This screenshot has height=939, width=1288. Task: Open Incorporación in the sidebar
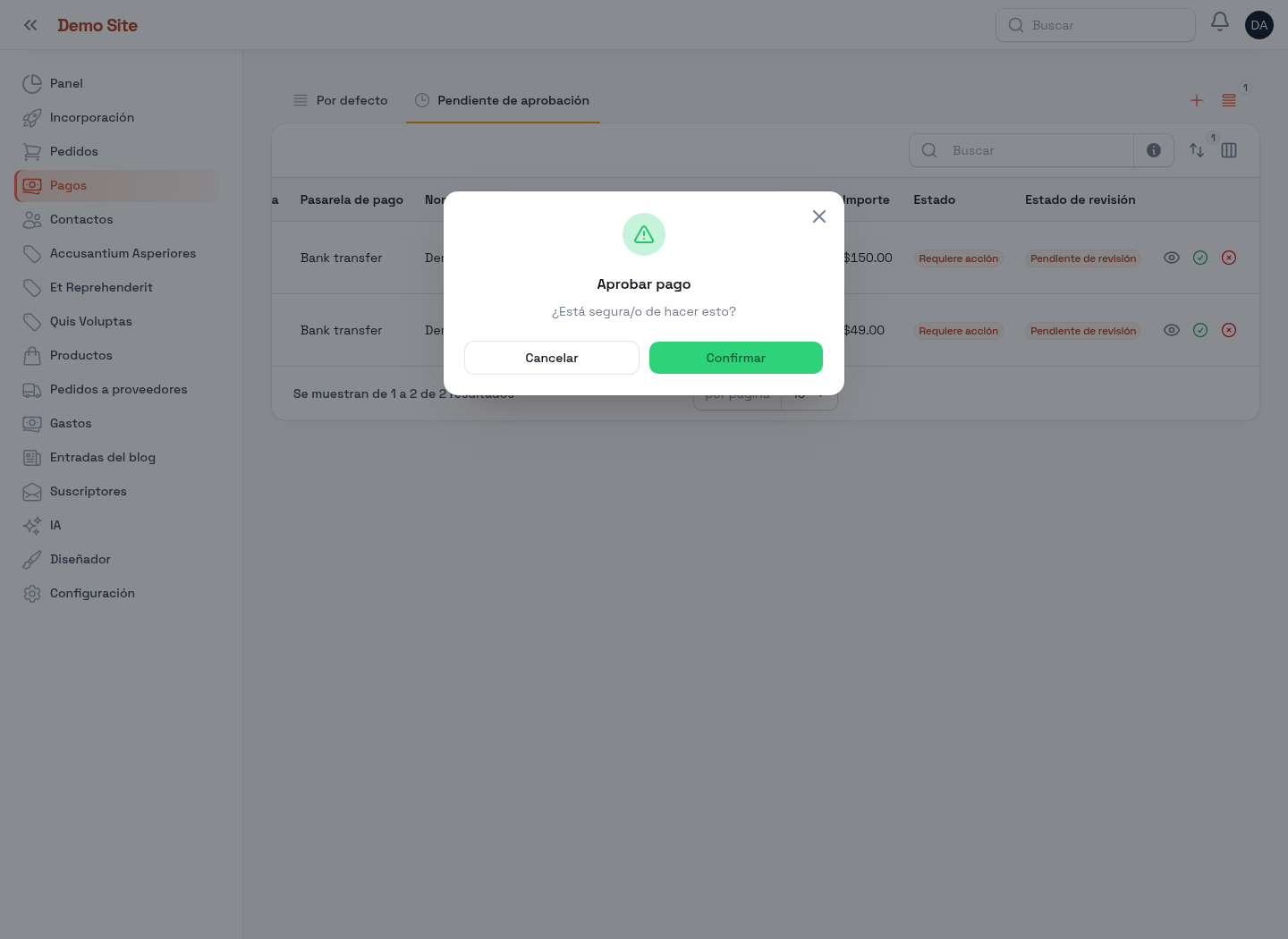(x=116, y=117)
